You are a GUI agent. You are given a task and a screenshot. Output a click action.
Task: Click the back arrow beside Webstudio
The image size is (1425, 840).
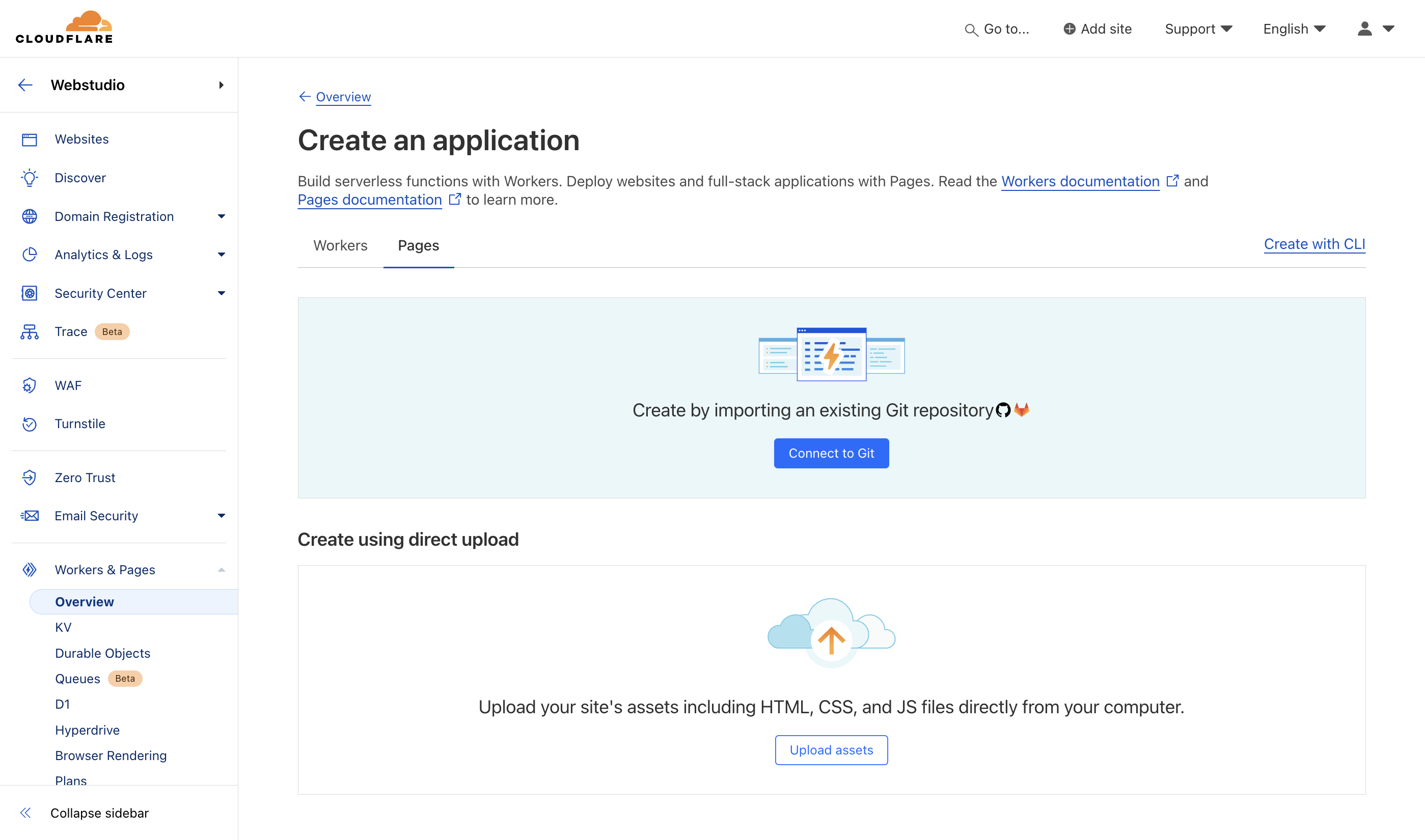point(25,85)
